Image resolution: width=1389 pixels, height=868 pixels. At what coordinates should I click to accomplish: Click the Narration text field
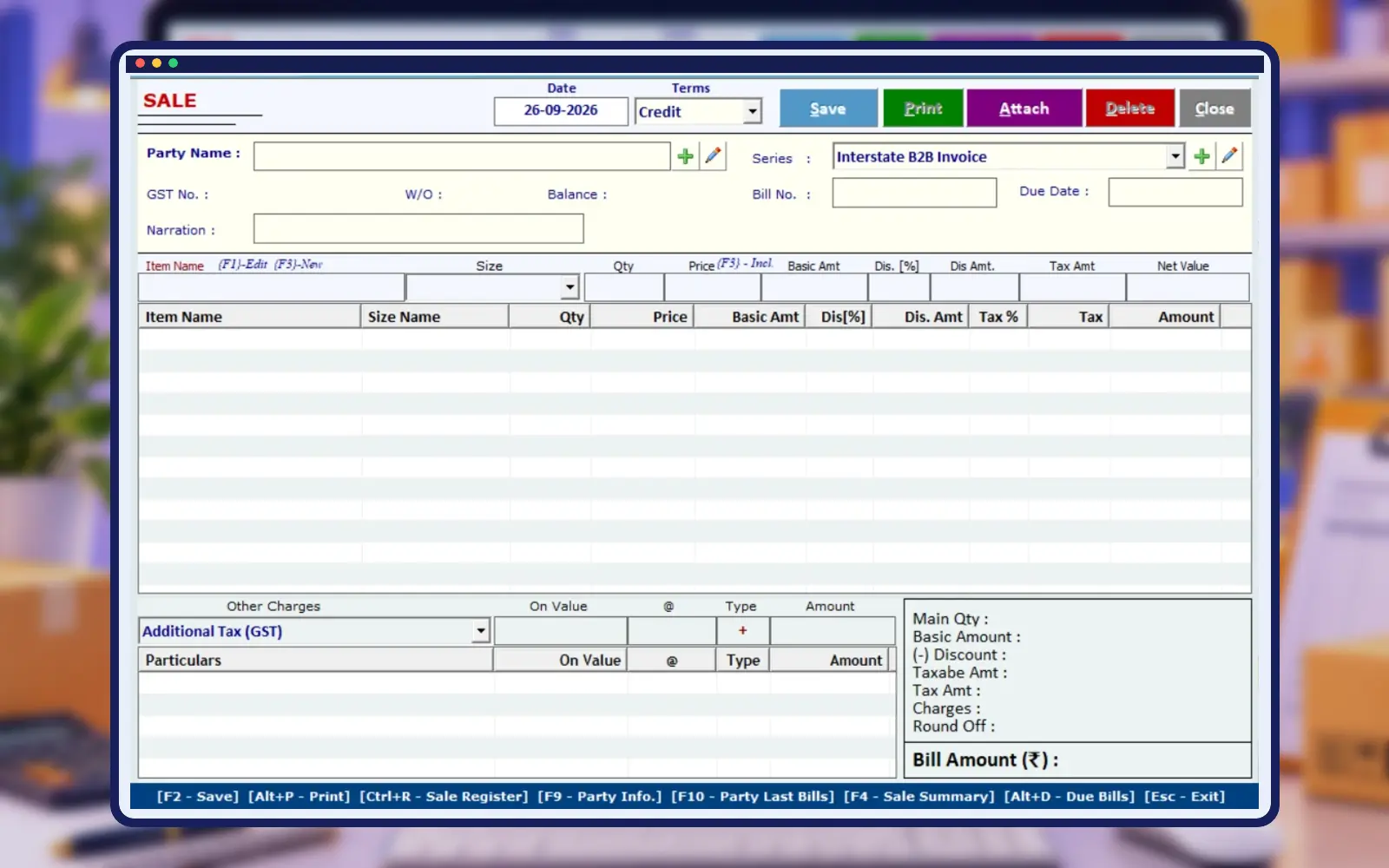(x=418, y=228)
